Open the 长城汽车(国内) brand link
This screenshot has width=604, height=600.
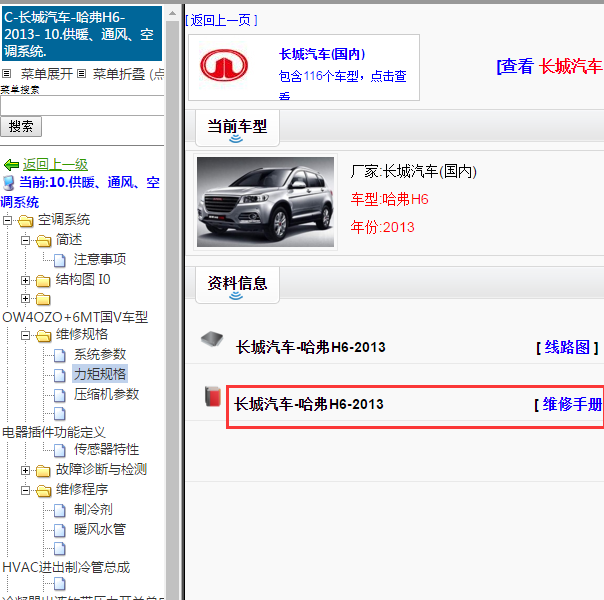coord(322,54)
